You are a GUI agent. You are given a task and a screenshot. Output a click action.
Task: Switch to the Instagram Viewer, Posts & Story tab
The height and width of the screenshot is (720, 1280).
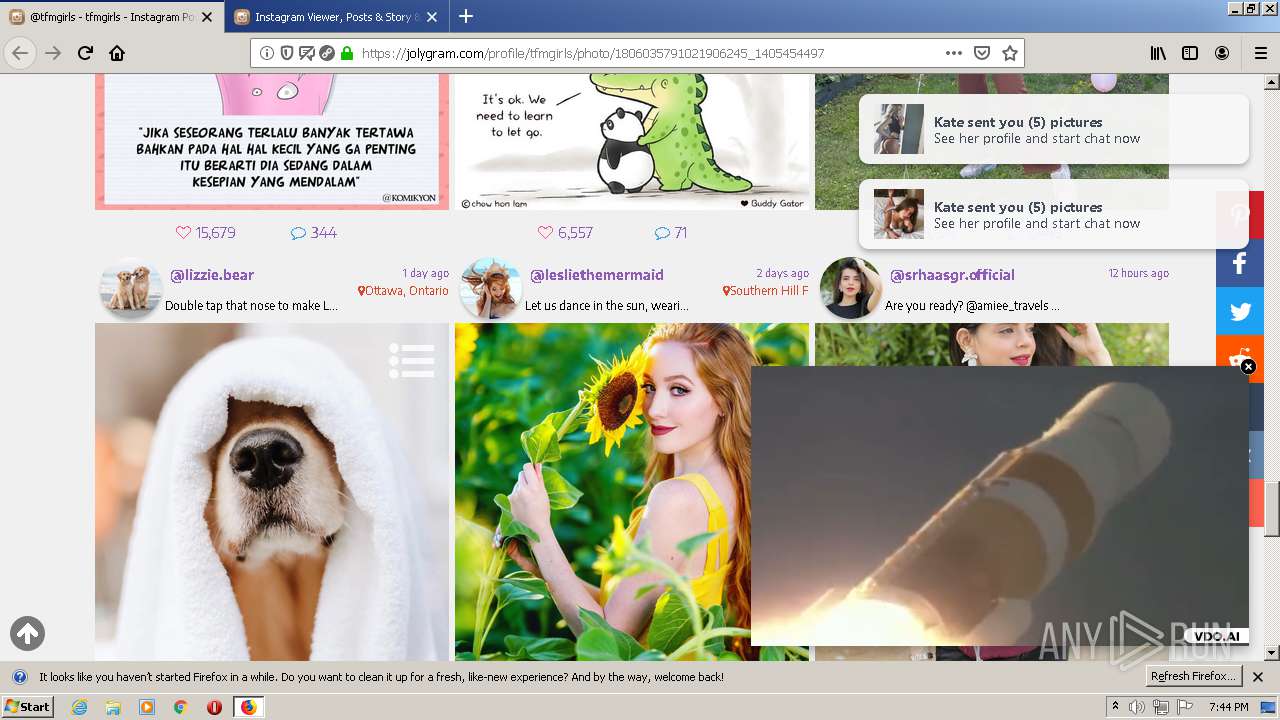(337, 17)
